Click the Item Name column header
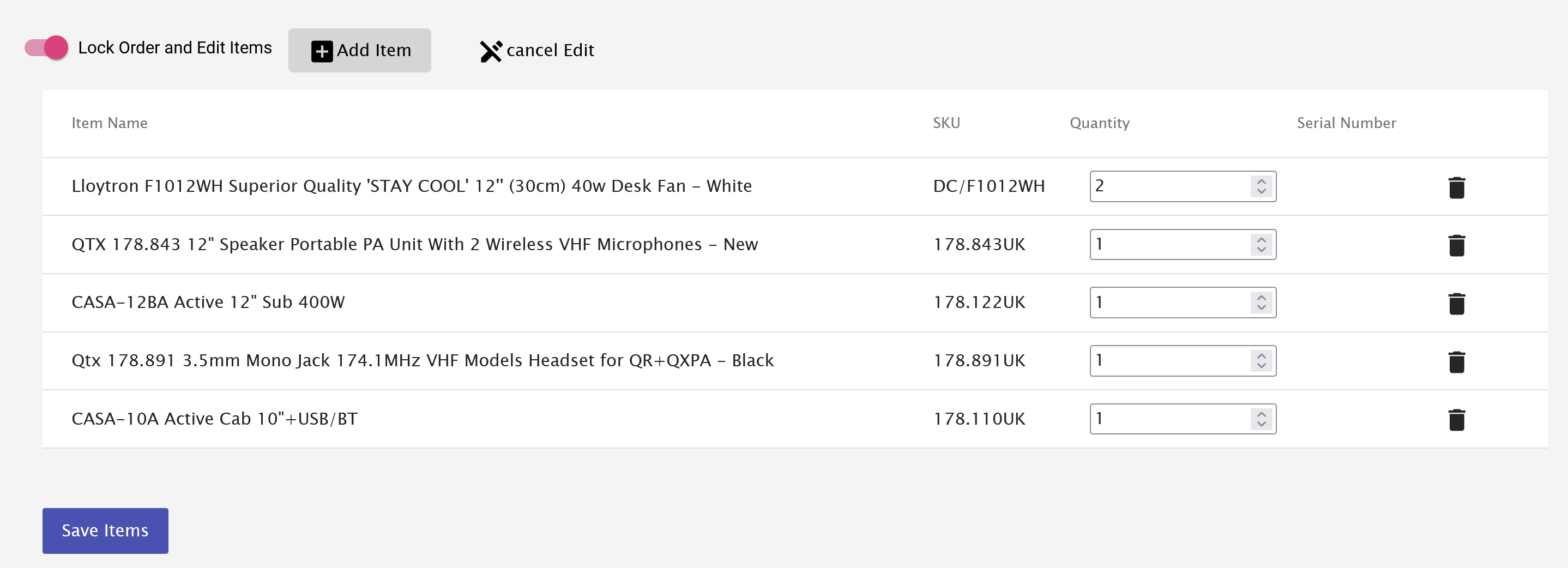This screenshot has height=568, width=1568. (110, 123)
